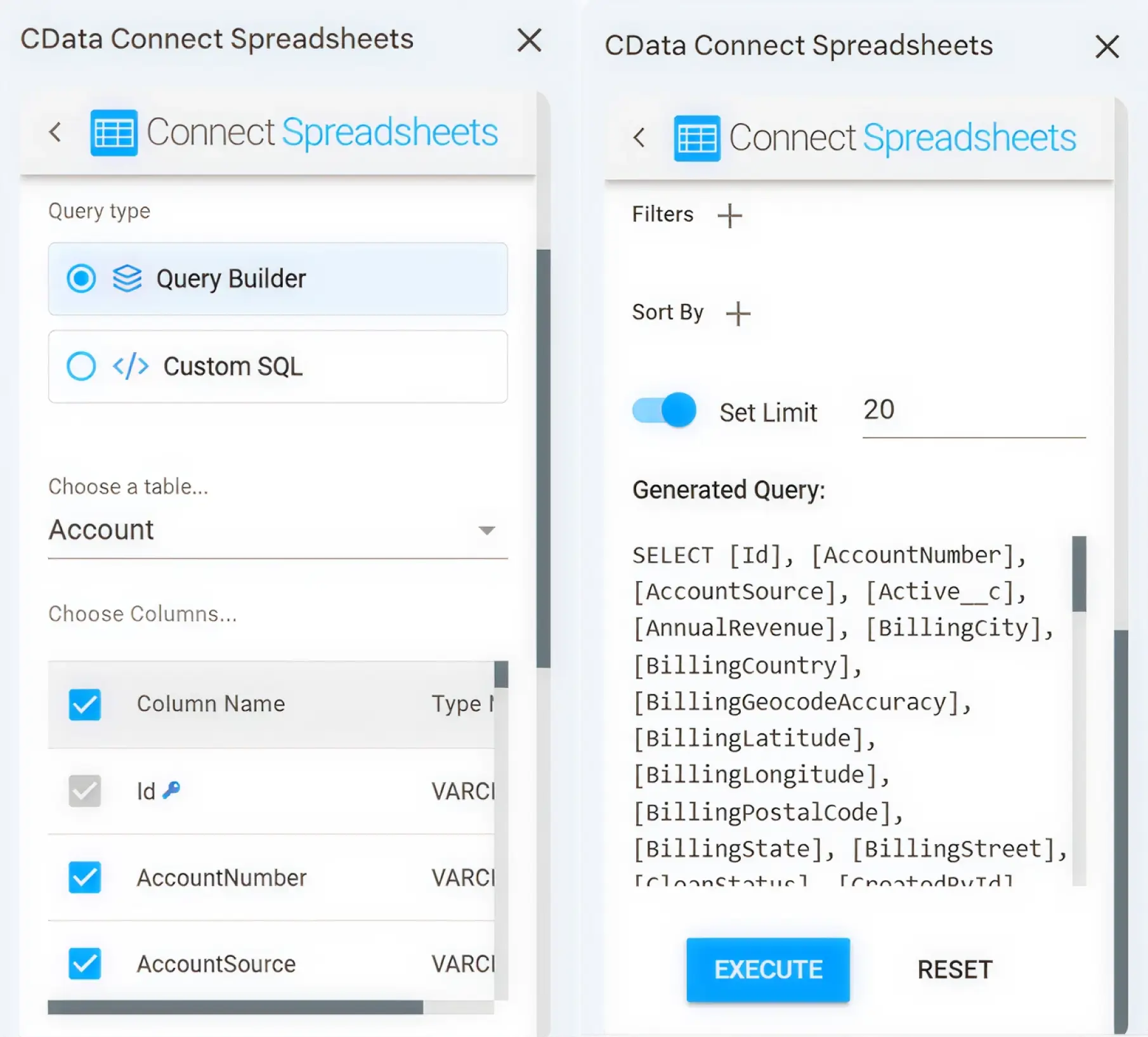Click the back chevron in the right panel

(639, 137)
